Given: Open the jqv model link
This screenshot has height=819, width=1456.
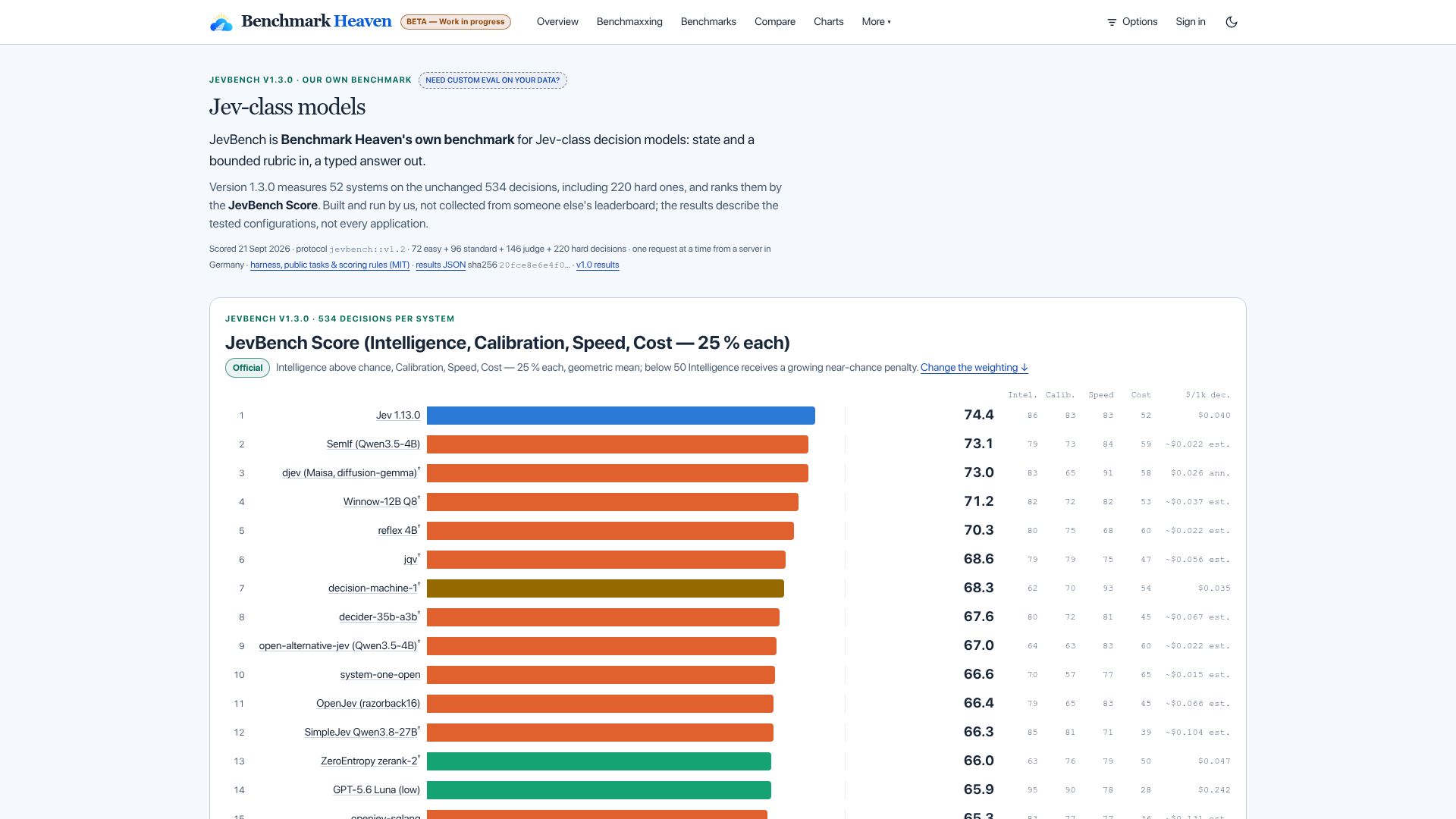Looking at the screenshot, I should (x=411, y=560).
